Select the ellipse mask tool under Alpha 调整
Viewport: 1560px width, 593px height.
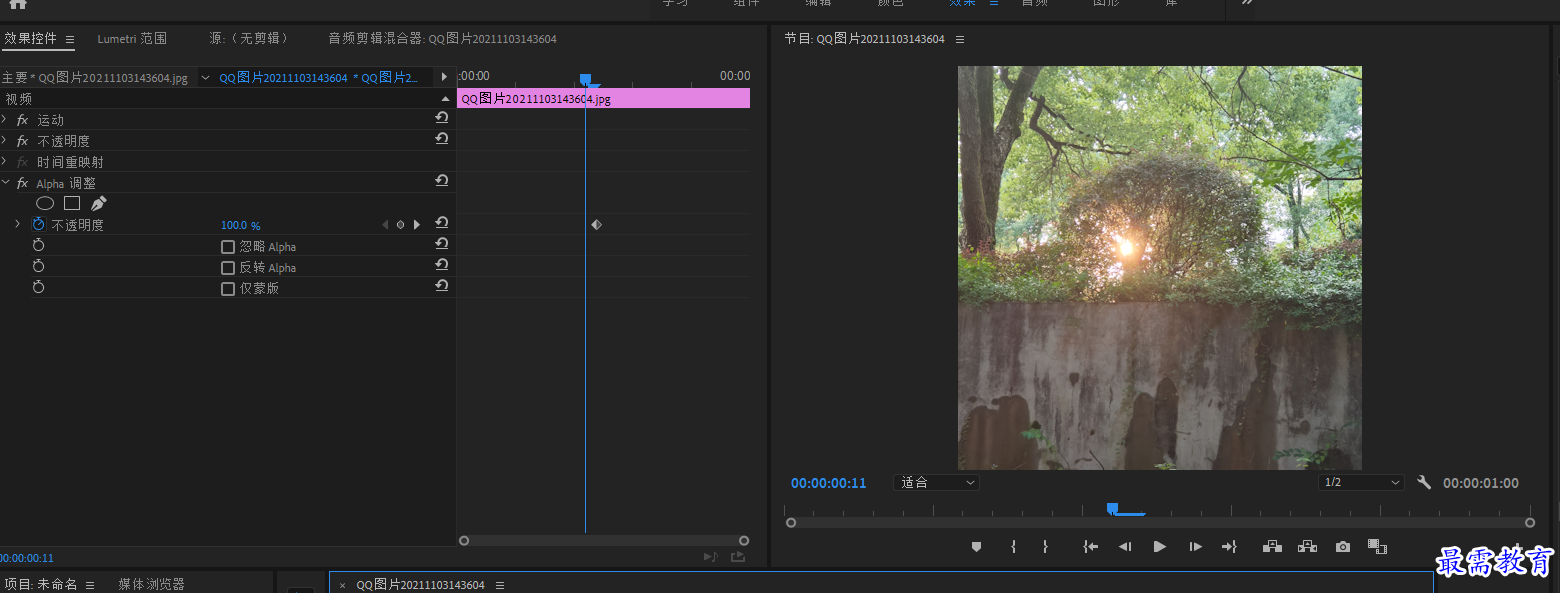coord(45,203)
